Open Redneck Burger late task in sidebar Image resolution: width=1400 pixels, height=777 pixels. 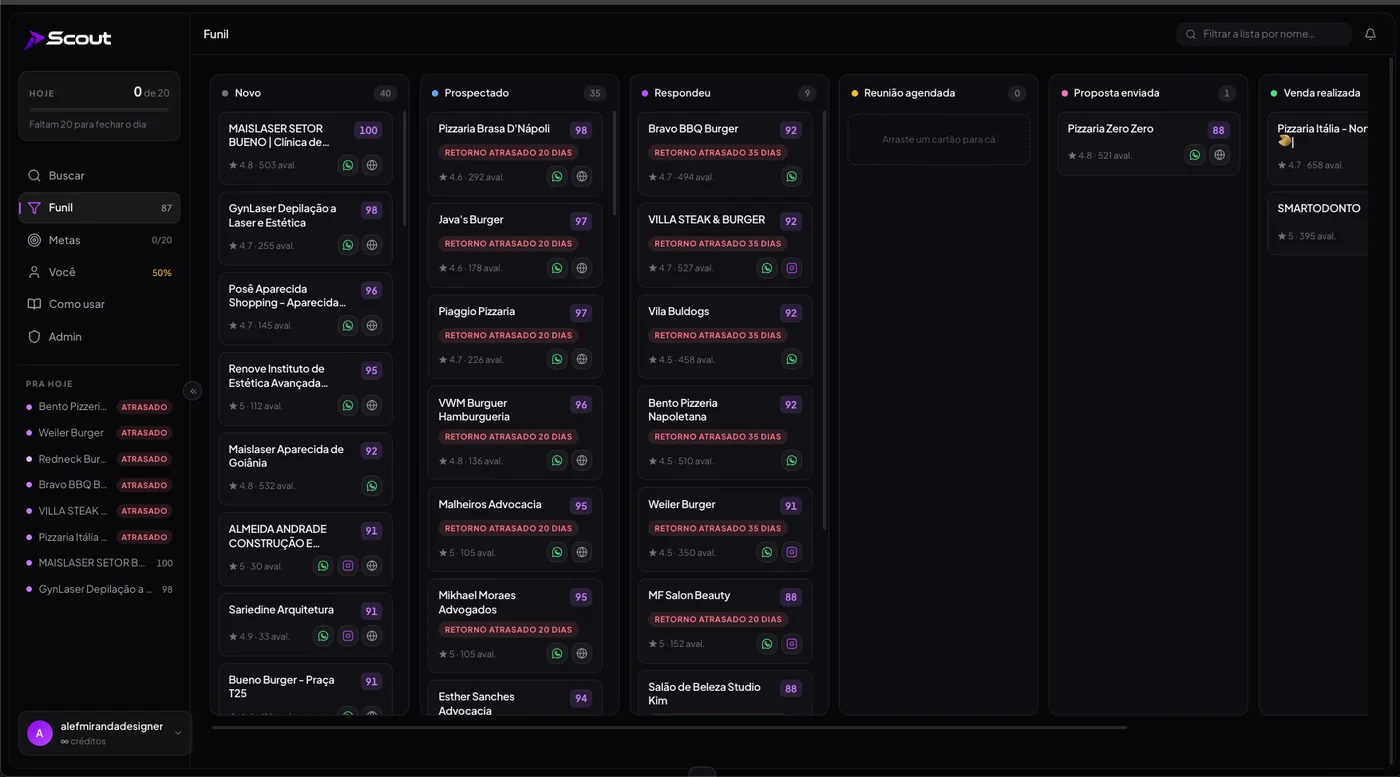pos(99,459)
